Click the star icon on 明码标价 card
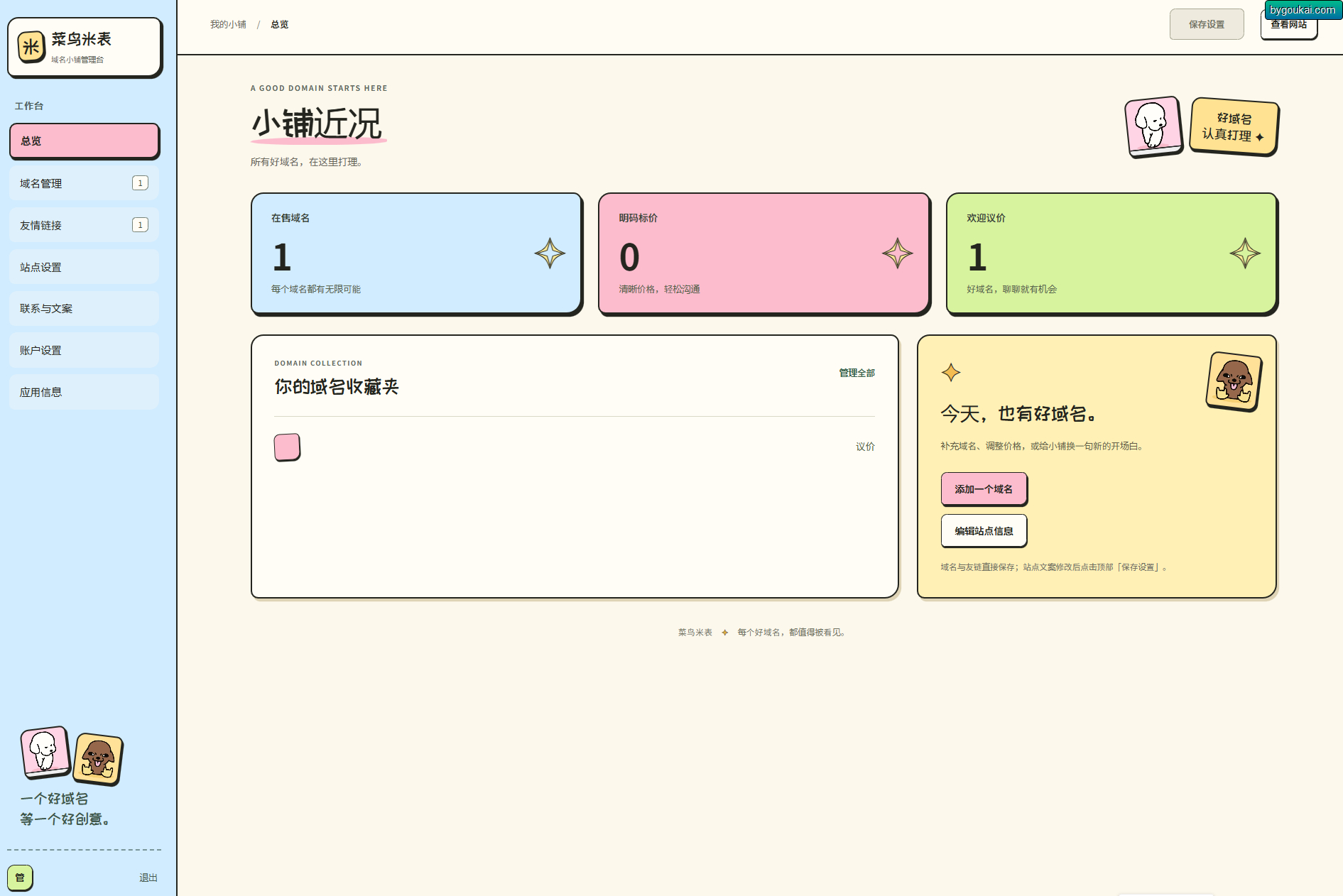The height and width of the screenshot is (896, 1343). (898, 253)
